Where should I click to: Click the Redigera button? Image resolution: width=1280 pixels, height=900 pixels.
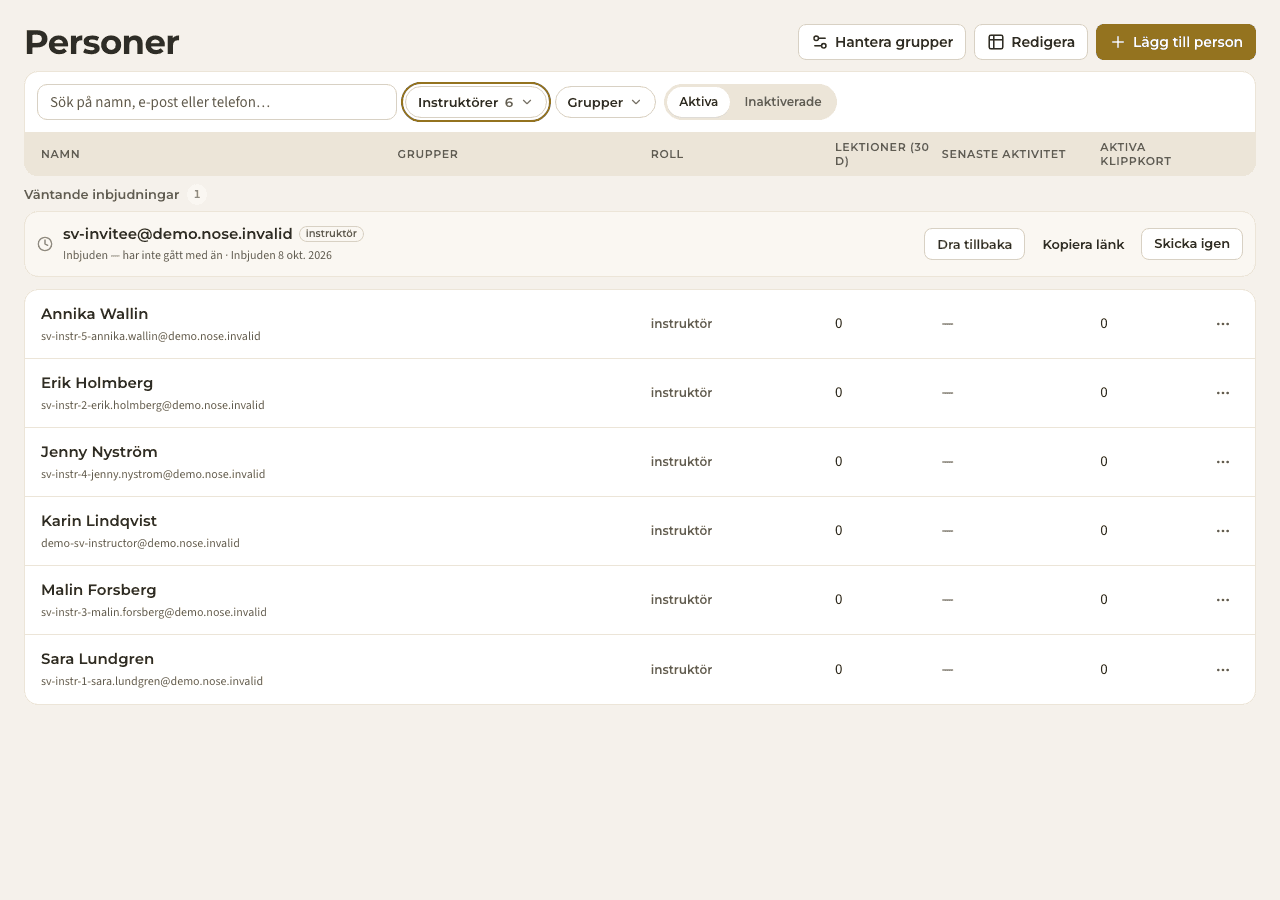1031,42
